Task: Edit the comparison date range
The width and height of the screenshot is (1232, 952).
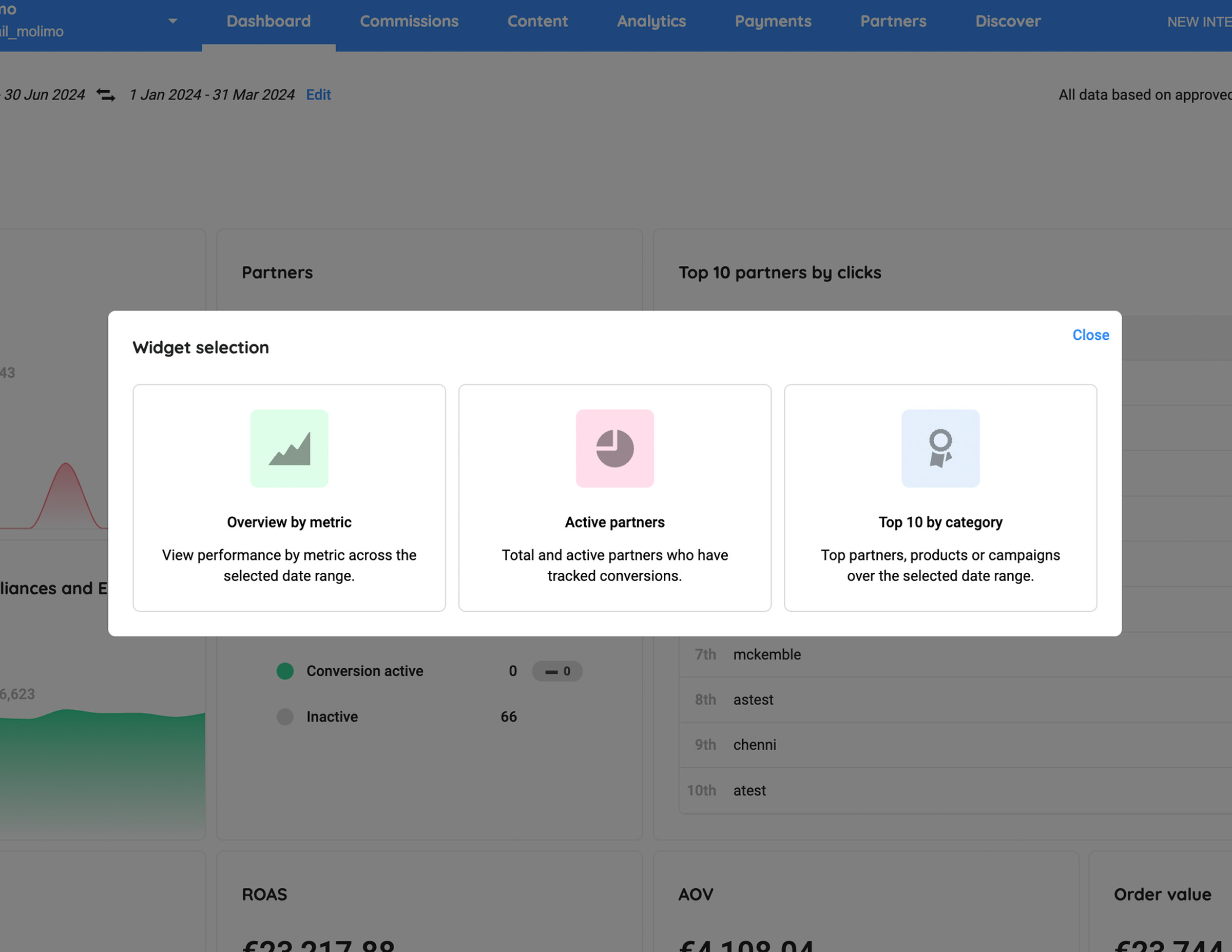Action: pos(318,95)
